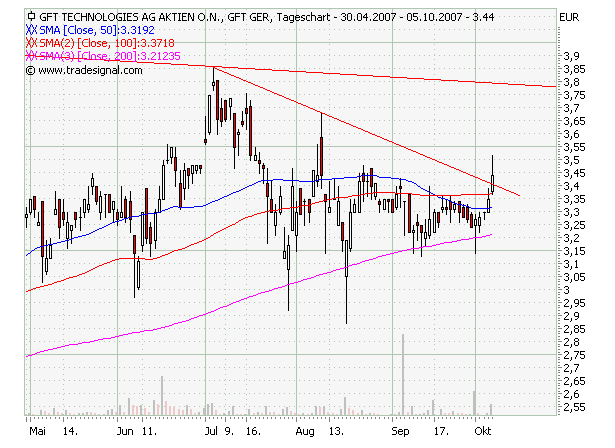Image resolution: width=615 pixels, height=448 pixels.
Task: Click the 9. date axis label
Action: (229, 431)
